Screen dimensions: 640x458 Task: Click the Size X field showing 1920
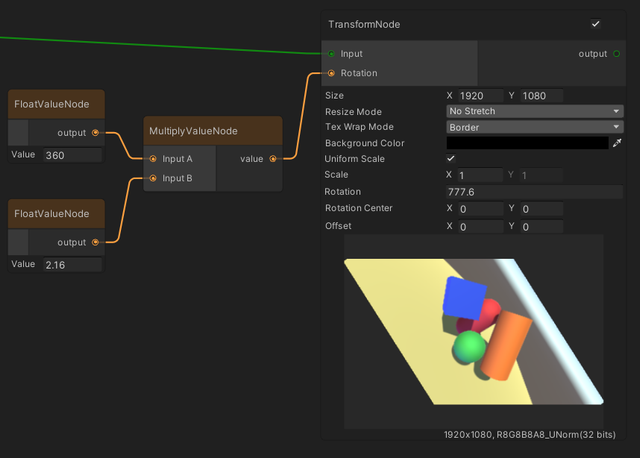click(x=482, y=95)
